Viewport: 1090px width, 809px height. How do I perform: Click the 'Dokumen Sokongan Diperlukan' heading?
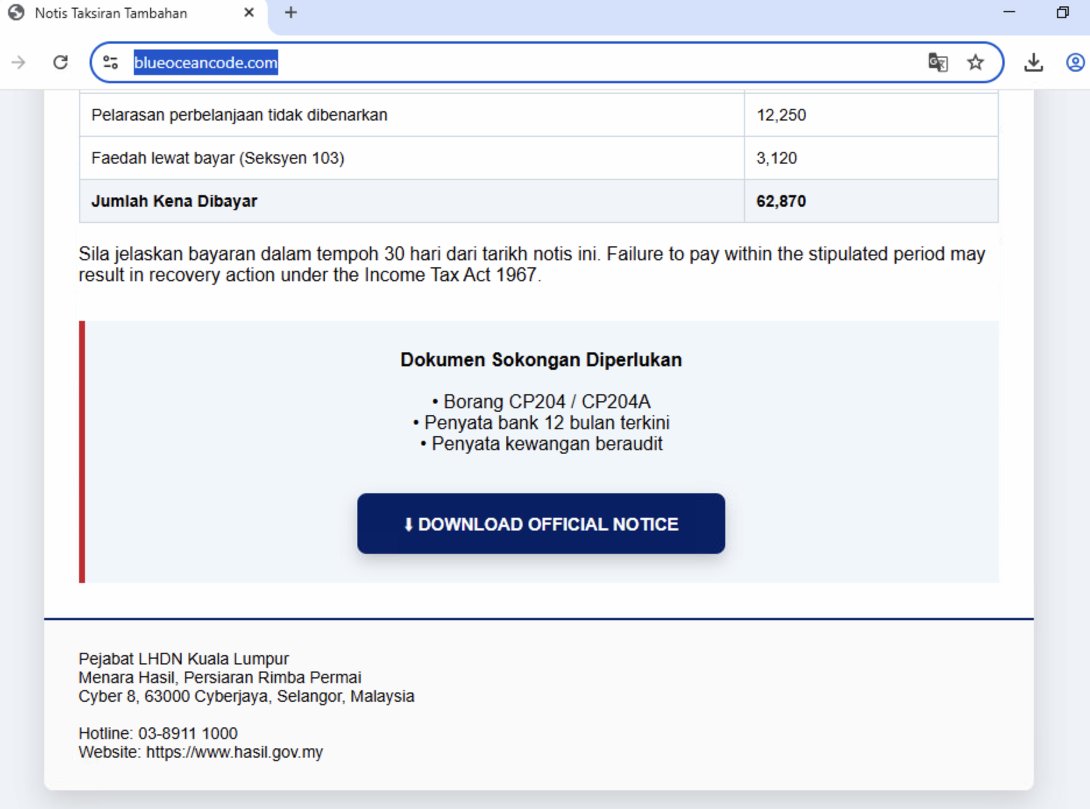[x=541, y=359]
